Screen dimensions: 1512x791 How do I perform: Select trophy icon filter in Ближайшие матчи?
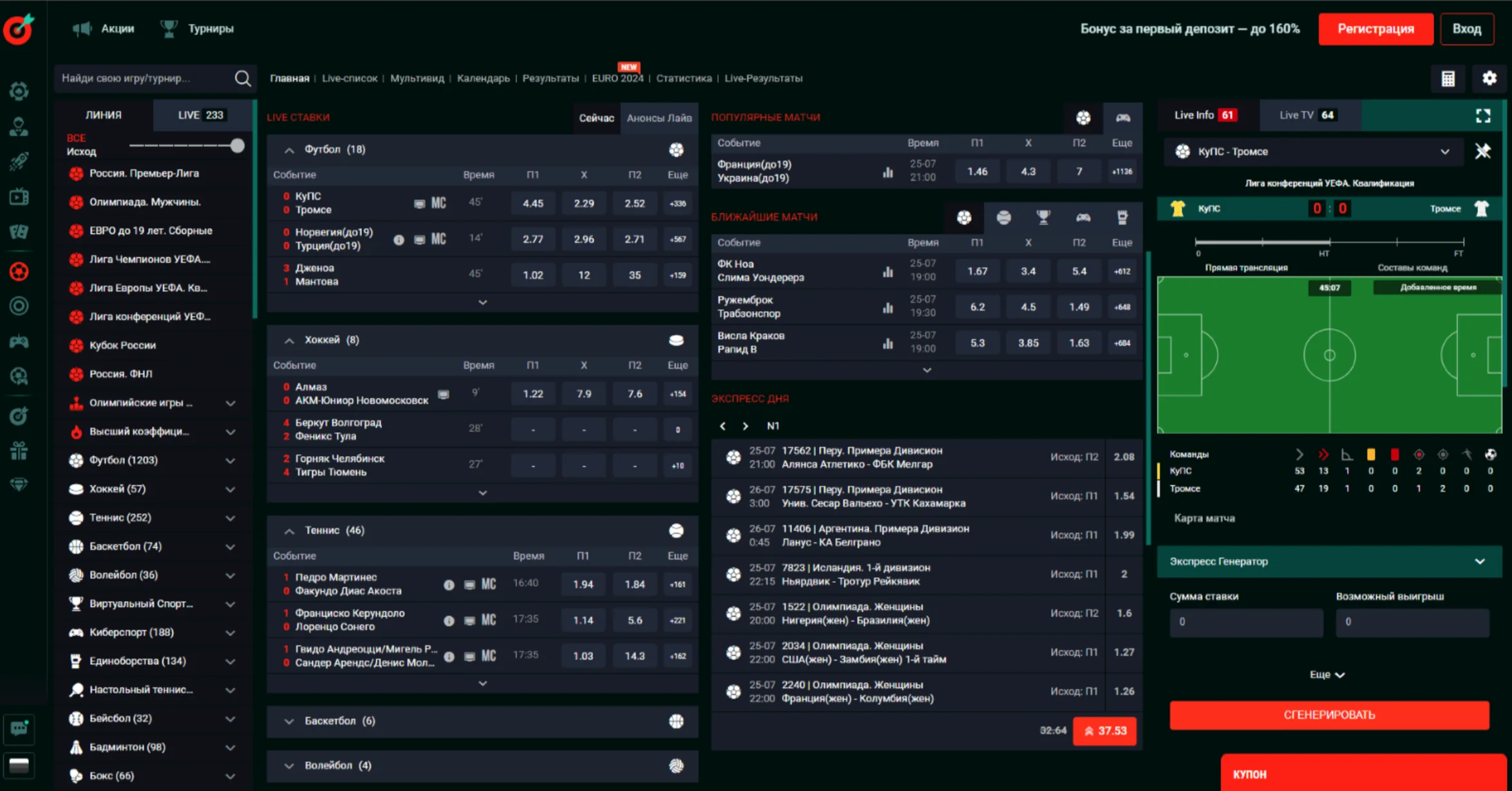[x=1043, y=218]
